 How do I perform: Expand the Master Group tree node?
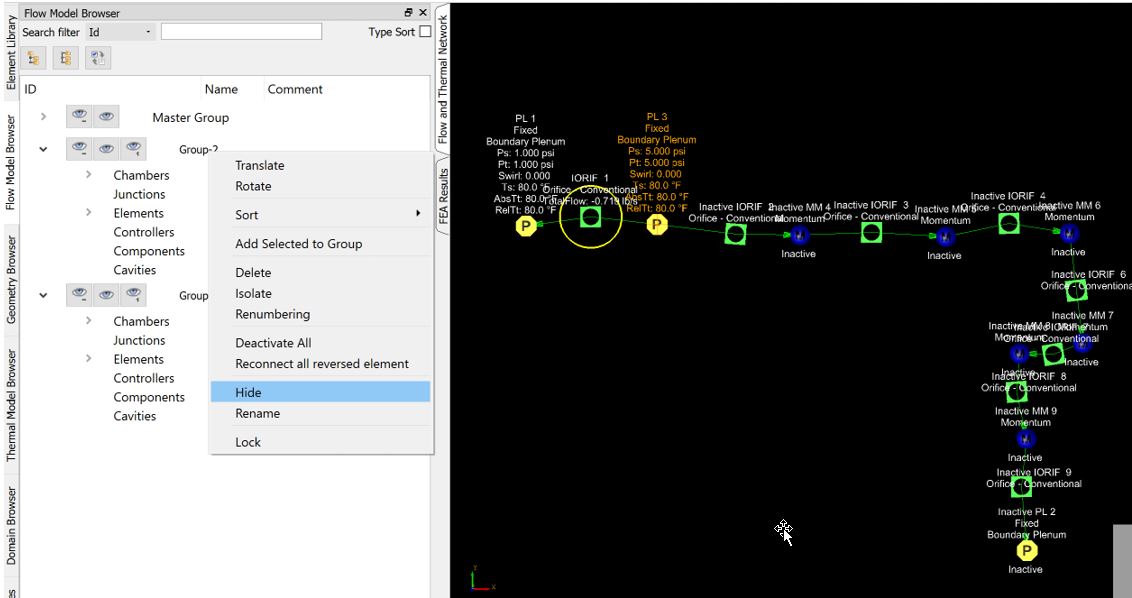point(43,117)
